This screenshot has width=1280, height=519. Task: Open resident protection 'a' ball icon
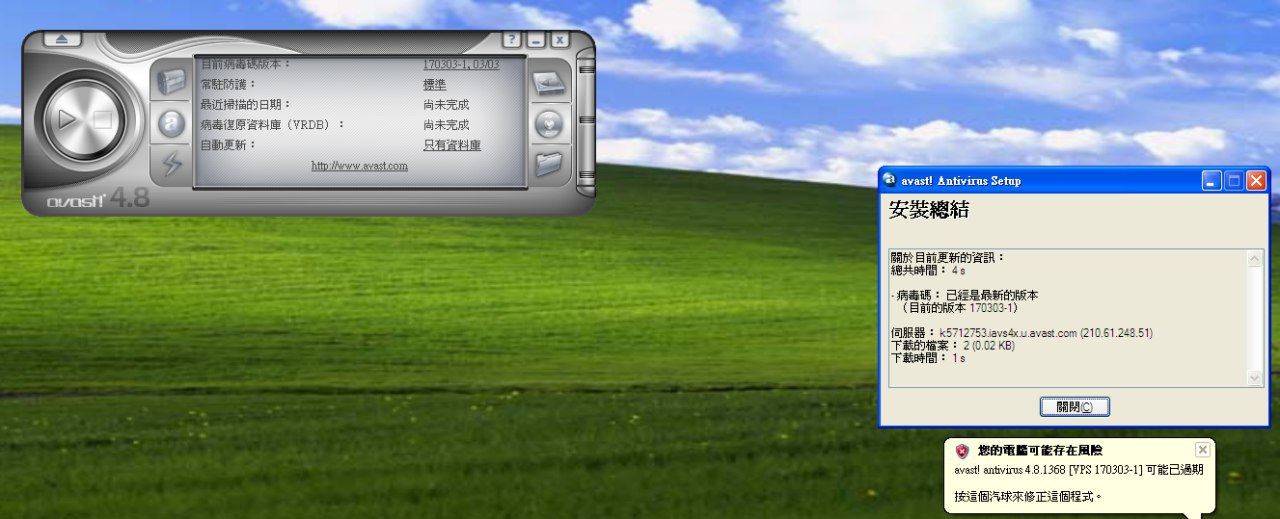click(171, 123)
